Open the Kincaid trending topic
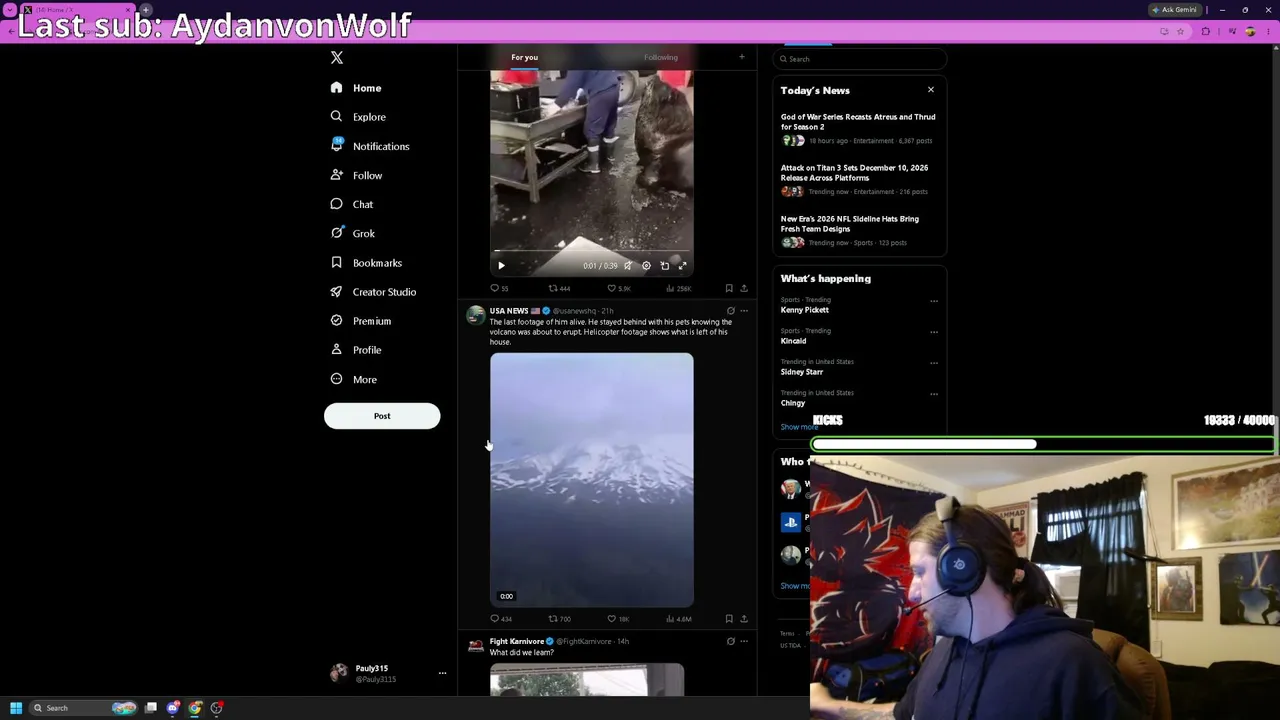Viewport: 1280px width, 720px height. 794,341
